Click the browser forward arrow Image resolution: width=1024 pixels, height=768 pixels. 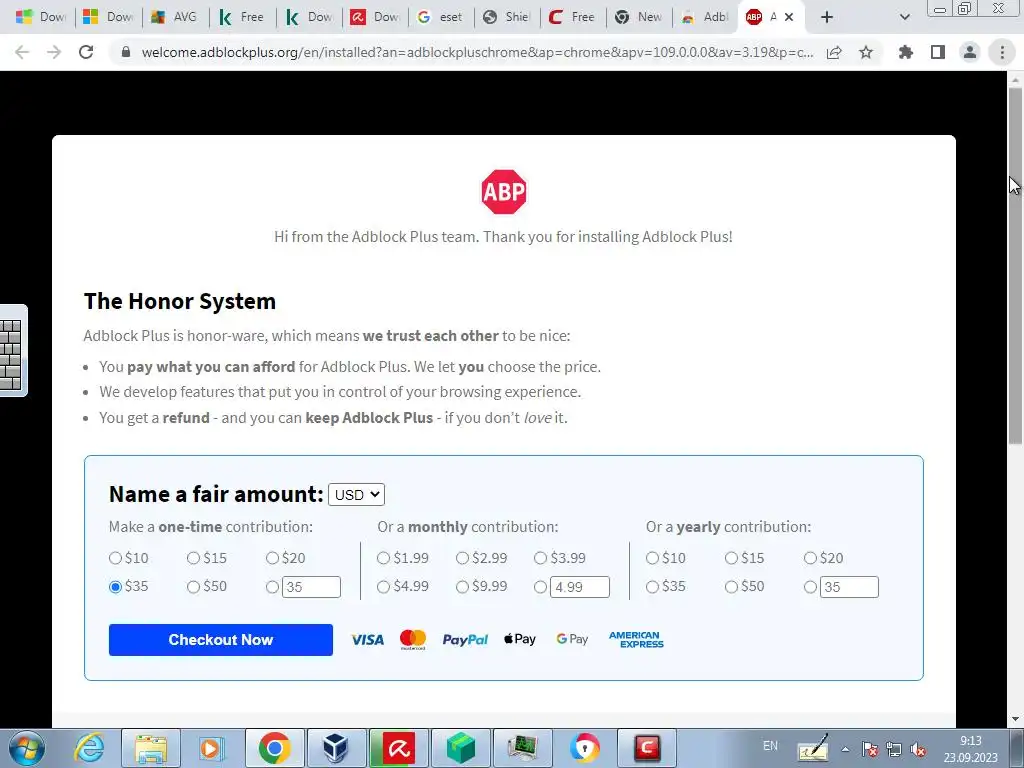pyautogui.click(x=54, y=52)
